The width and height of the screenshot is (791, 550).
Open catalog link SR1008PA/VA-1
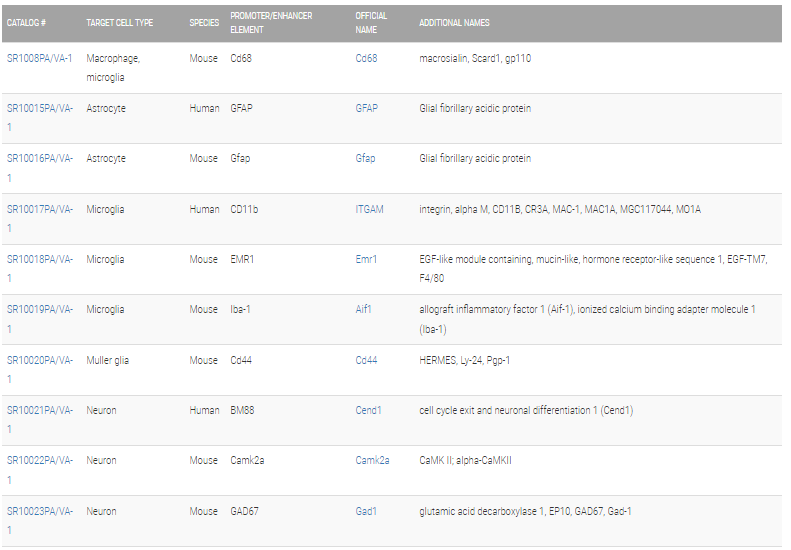point(39,59)
